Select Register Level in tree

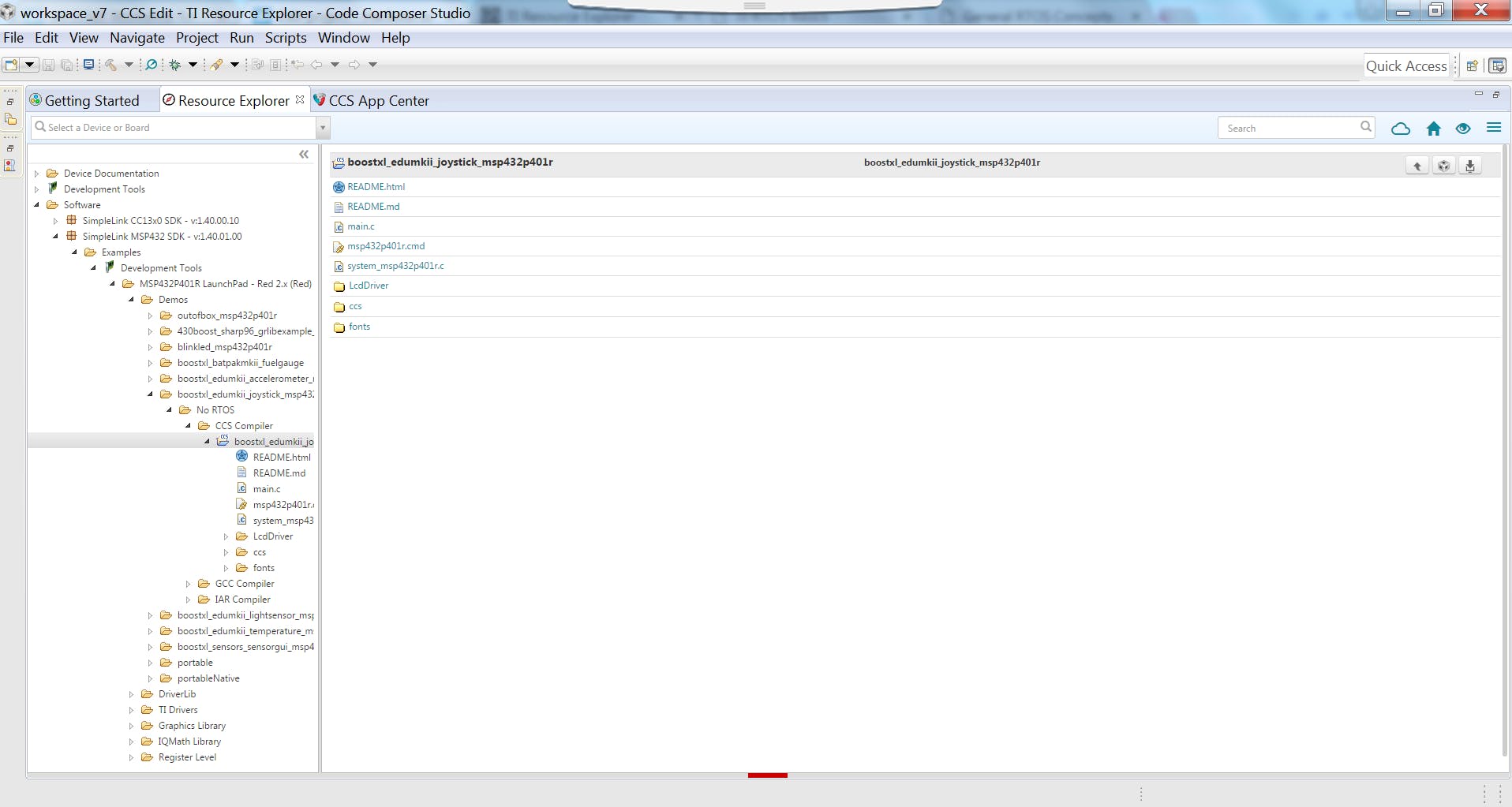click(x=187, y=757)
